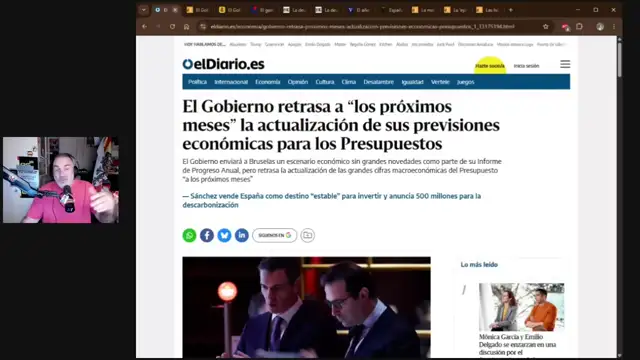Close the active elDiario browser tab

pyautogui.click(x=175, y=10)
